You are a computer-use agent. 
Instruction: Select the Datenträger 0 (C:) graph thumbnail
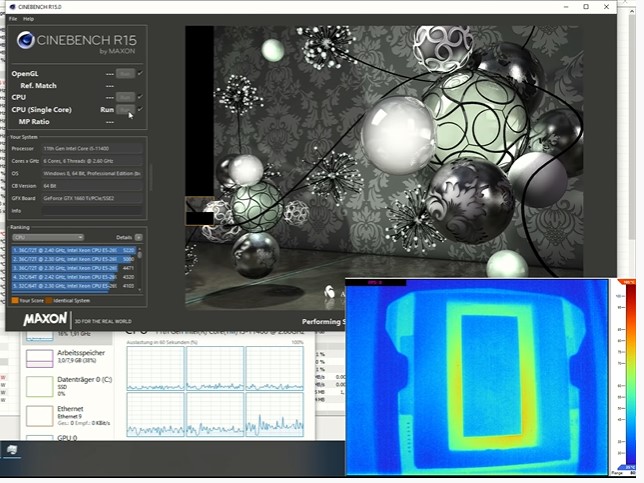click(x=40, y=386)
